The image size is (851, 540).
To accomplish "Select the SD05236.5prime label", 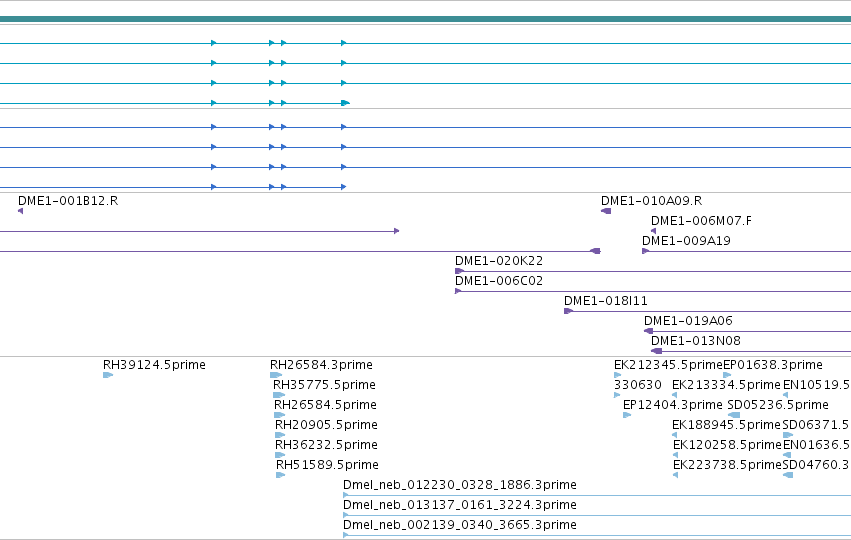I will (x=778, y=405).
